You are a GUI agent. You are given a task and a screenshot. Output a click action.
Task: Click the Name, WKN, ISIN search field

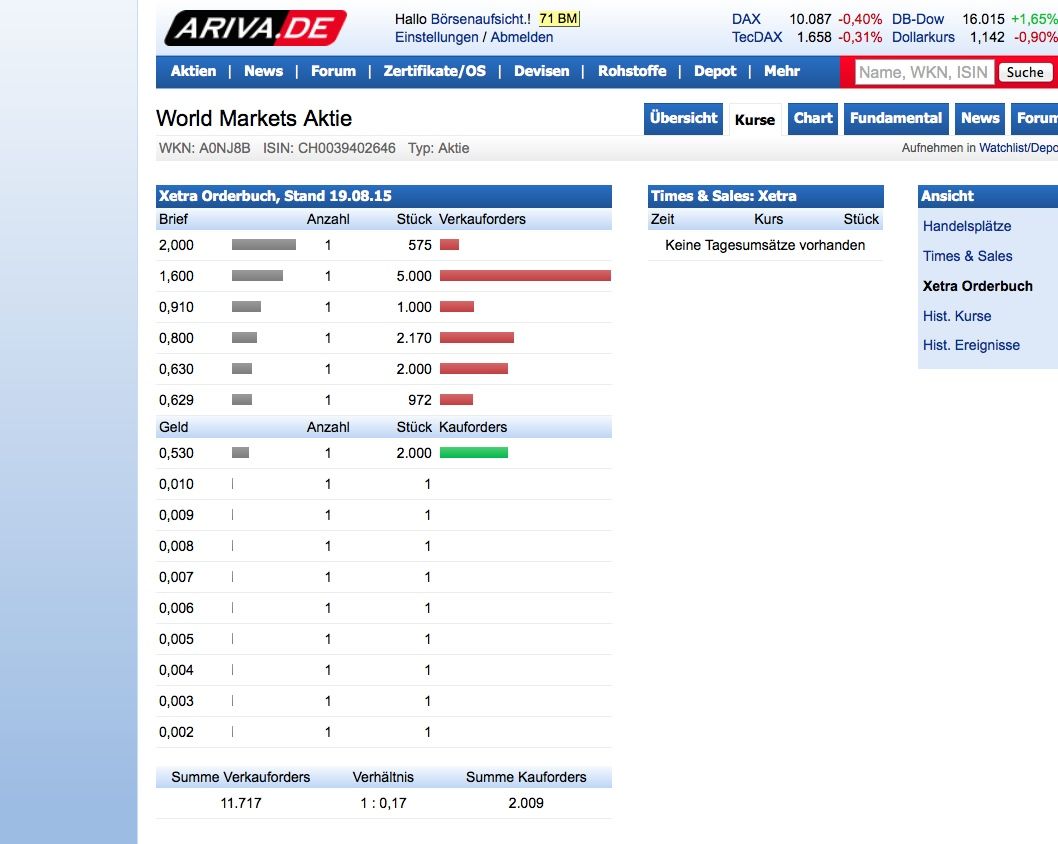[923, 72]
